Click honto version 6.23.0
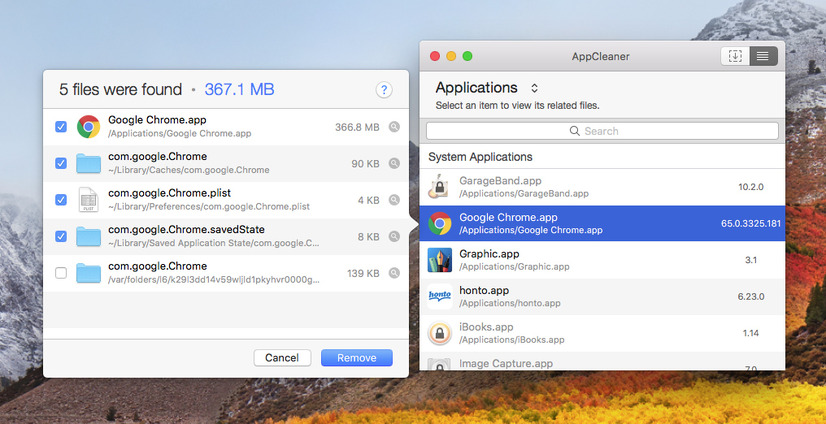826x424 pixels. click(751, 297)
